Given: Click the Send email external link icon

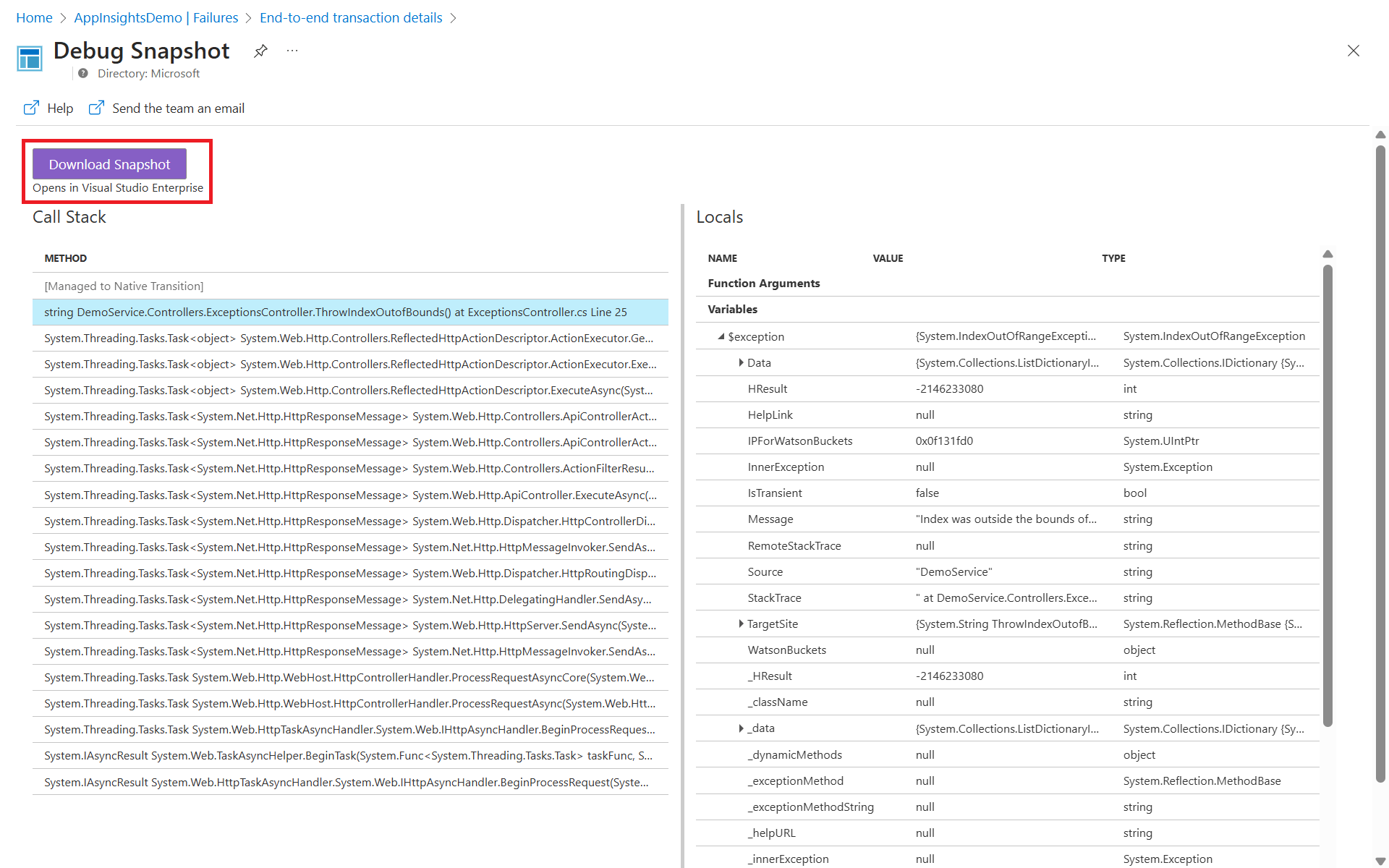Looking at the screenshot, I should [x=96, y=108].
